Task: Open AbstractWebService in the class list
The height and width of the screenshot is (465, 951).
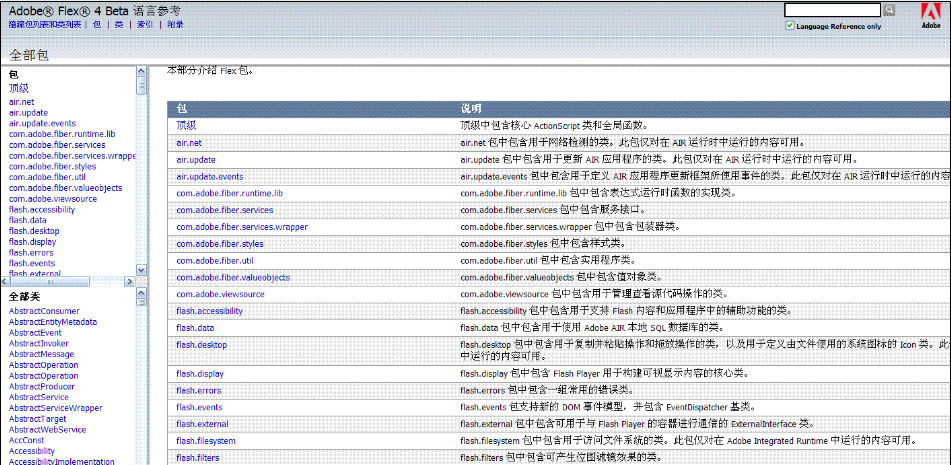Action: coord(47,430)
